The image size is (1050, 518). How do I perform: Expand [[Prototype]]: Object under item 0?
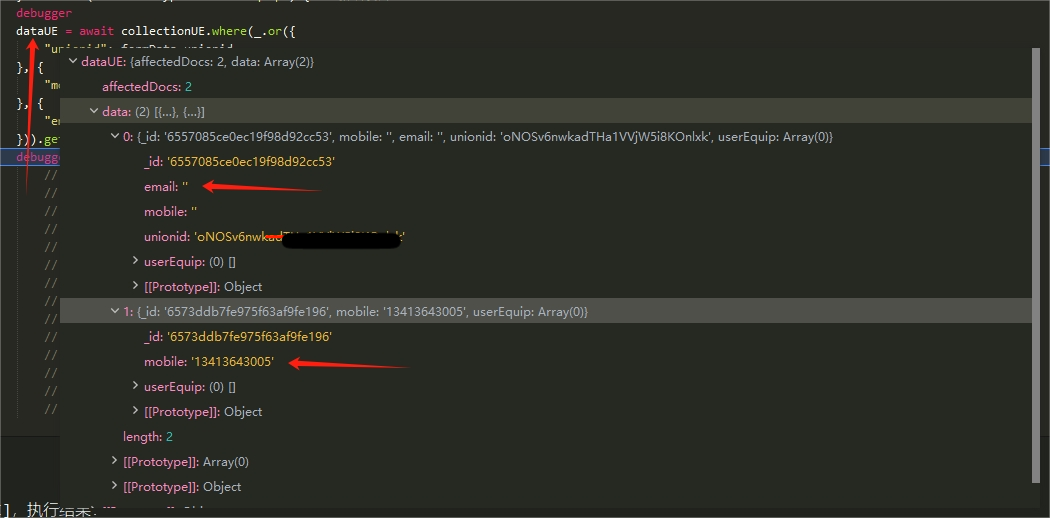click(136, 286)
